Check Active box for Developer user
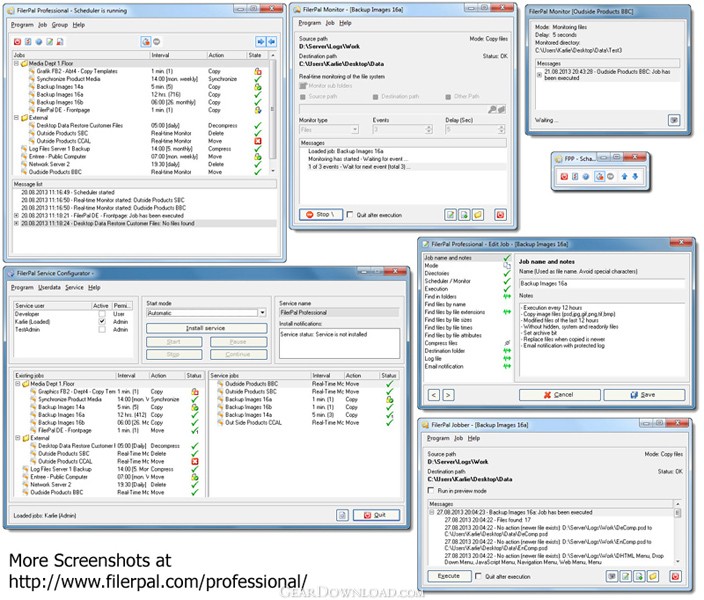 (102, 314)
